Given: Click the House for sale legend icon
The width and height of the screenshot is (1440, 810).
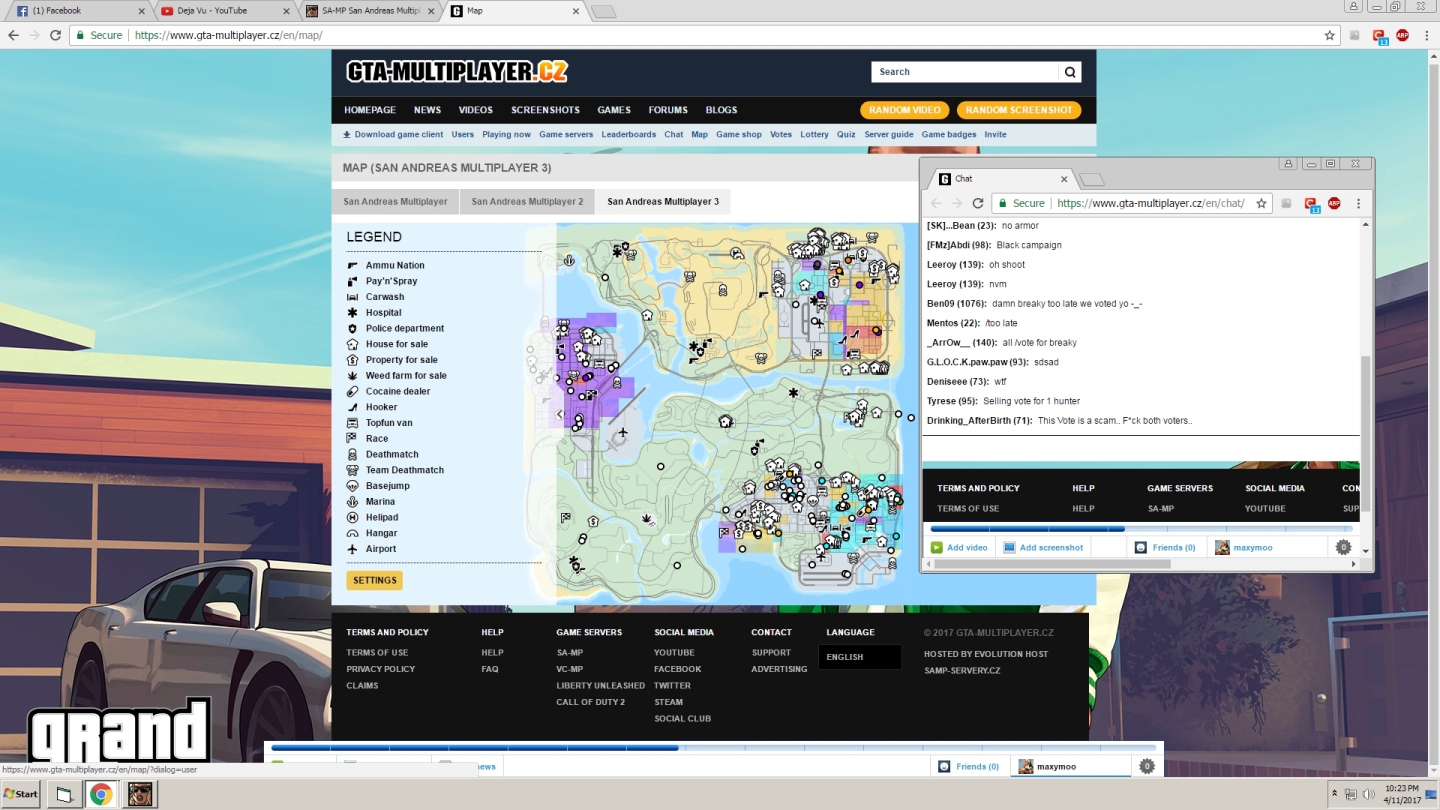Looking at the screenshot, I should (x=352, y=344).
